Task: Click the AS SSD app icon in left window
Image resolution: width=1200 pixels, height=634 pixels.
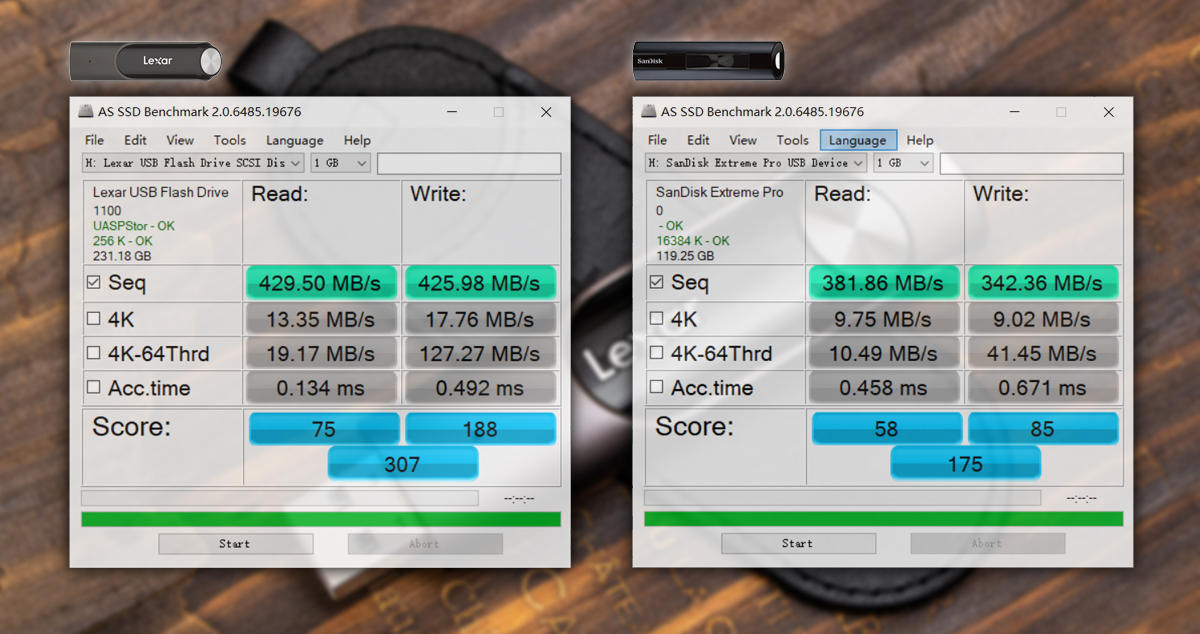Action: coord(85,111)
